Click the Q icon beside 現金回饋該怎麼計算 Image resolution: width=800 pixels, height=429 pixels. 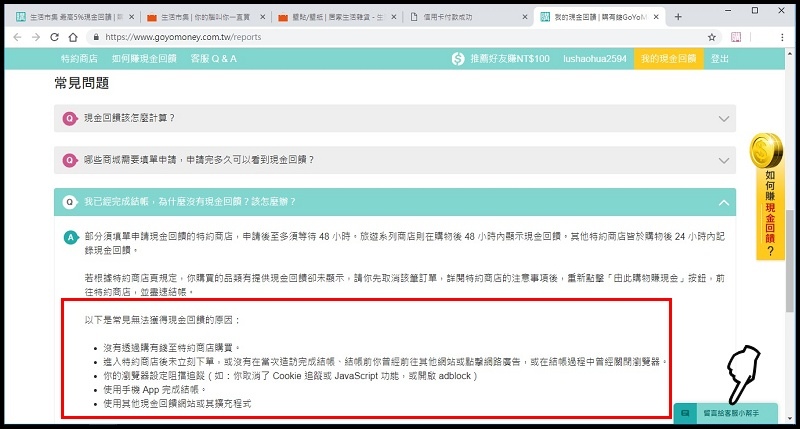coord(70,118)
